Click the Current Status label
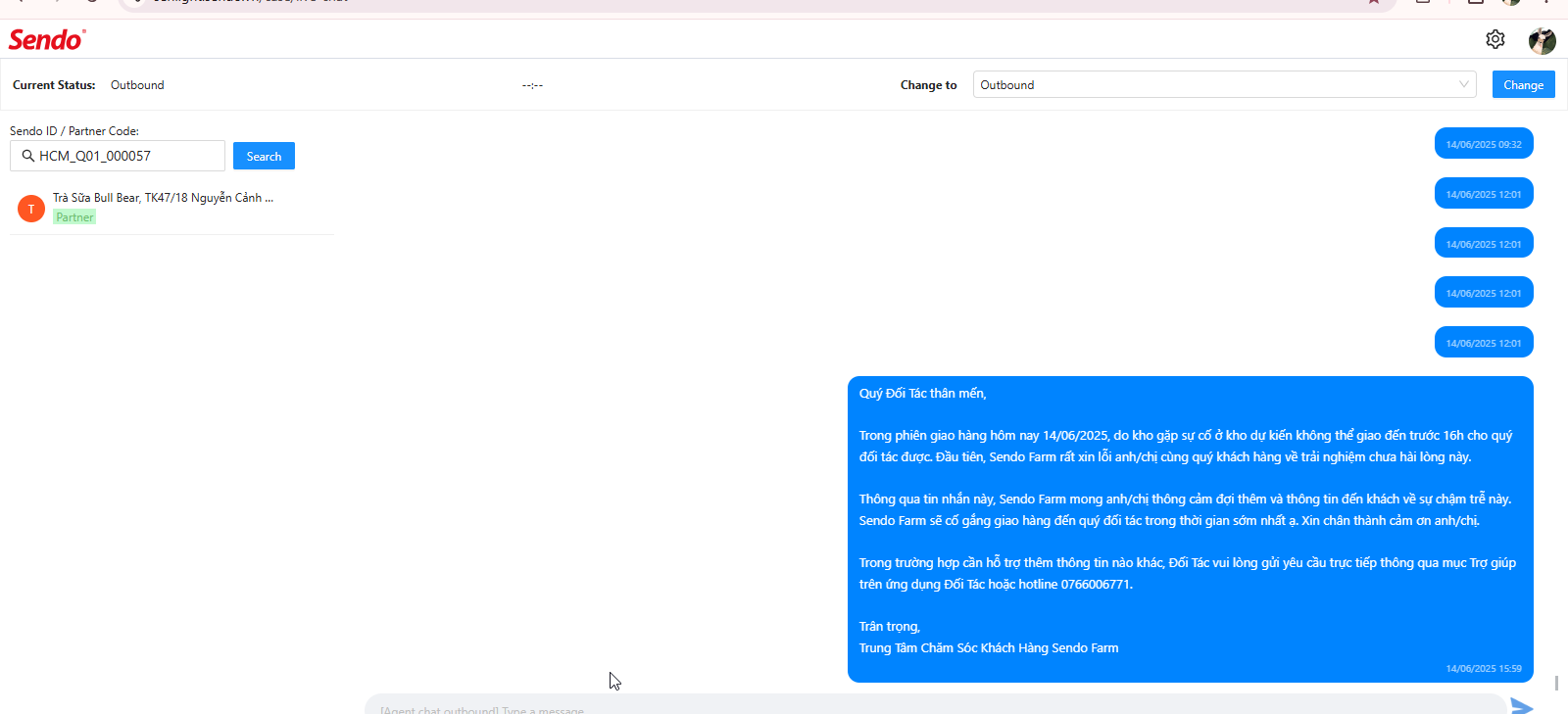Image resolution: width=1568 pixels, height=714 pixels. tap(54, 85)
